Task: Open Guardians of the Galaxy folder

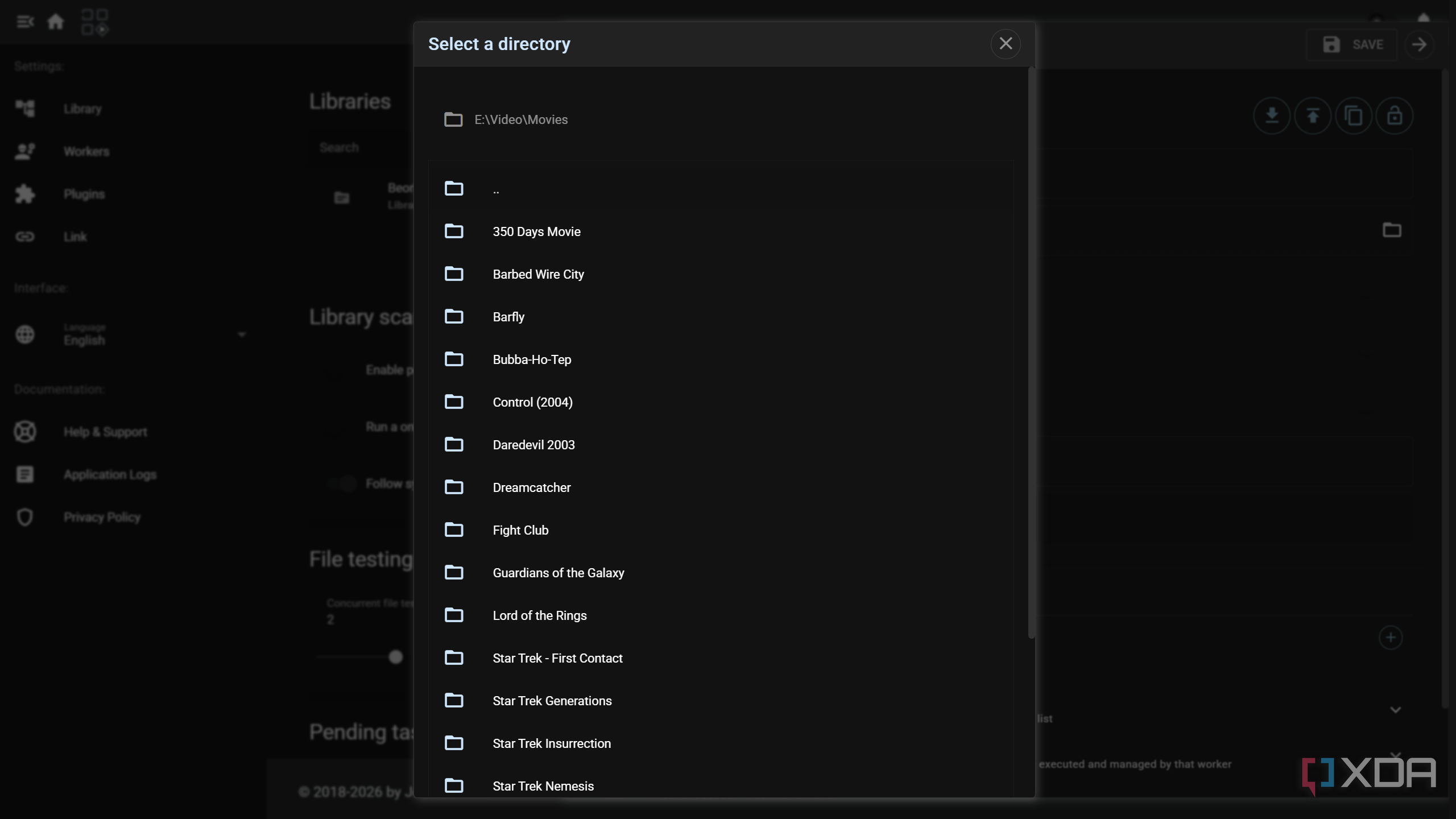Action: 721,573
